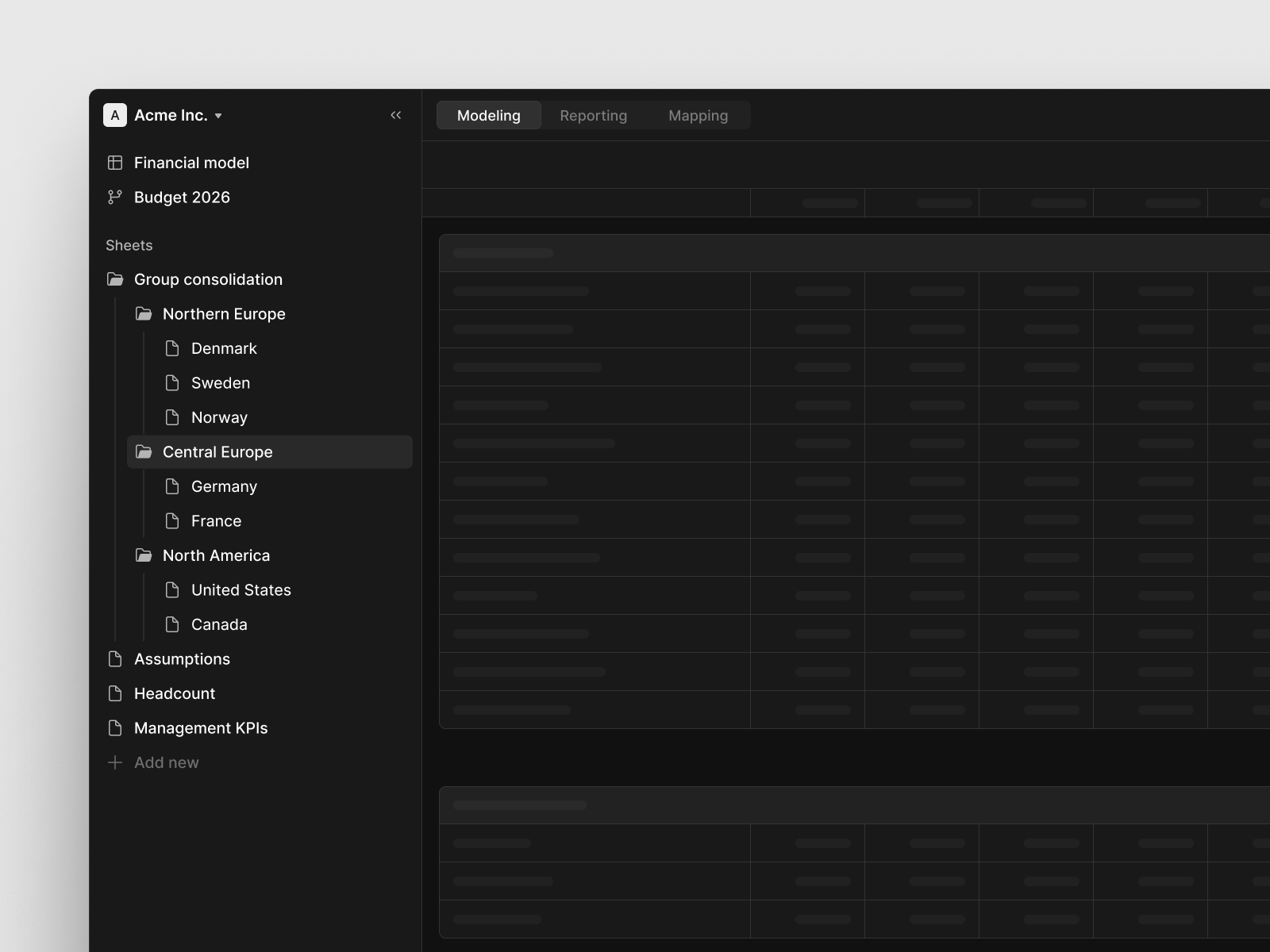Screen dimensions: 1270x952
Task: Open the Sweden sheet
Action: (x=220, y=383)
